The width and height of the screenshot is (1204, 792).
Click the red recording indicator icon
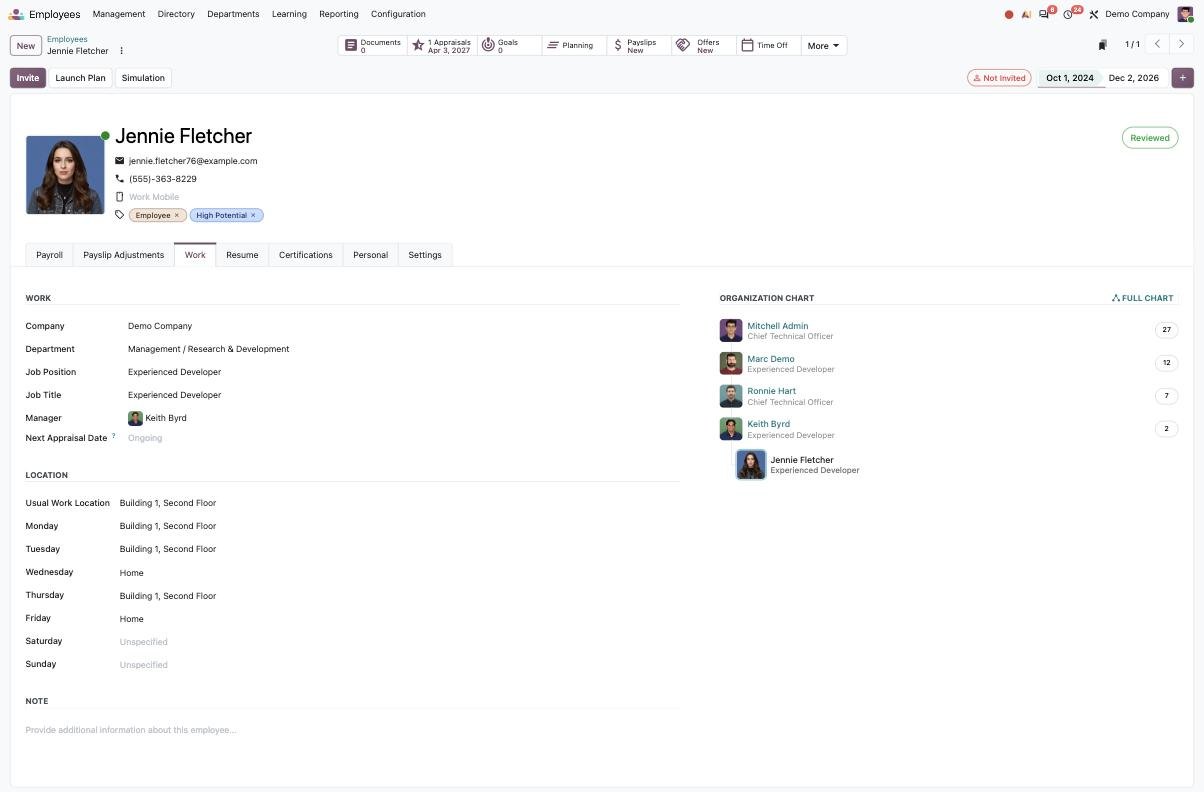[1009, 14]
